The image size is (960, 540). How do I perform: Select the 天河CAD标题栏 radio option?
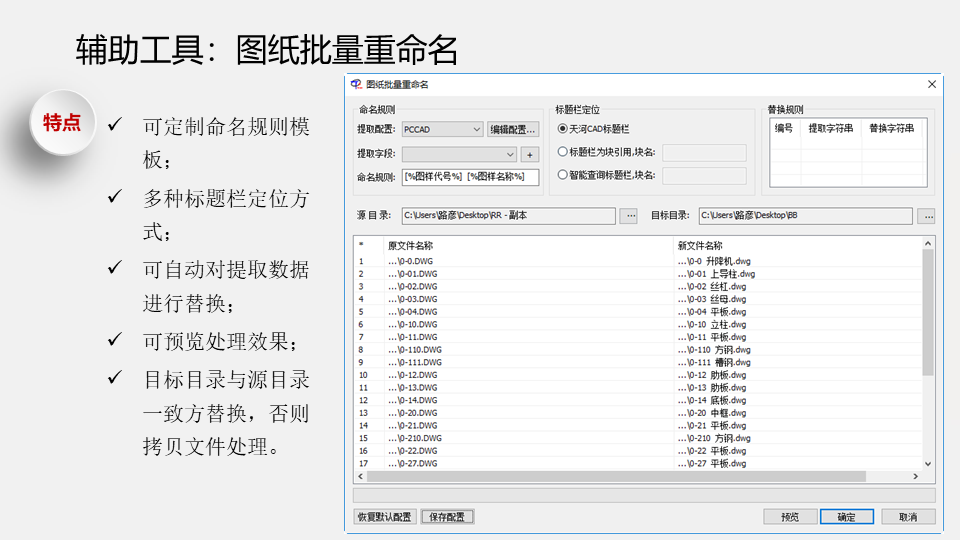(563, 129)
